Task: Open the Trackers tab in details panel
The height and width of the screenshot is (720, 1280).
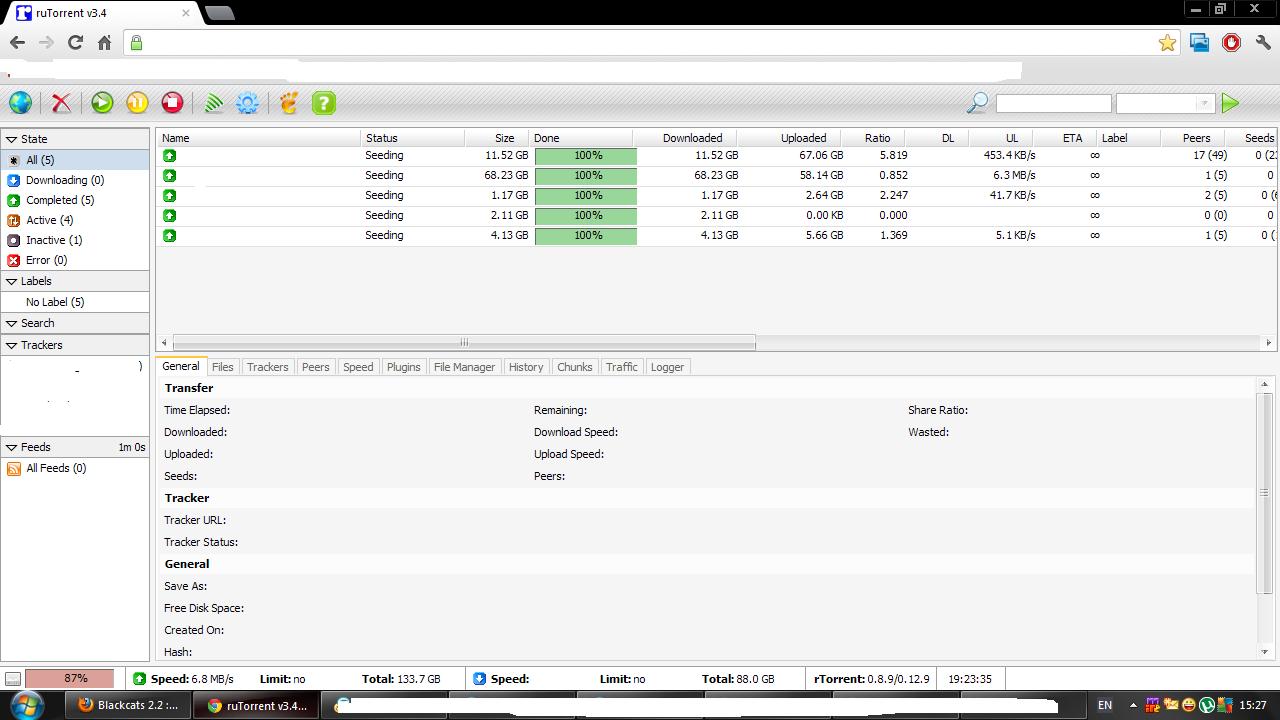Action: (x=267, y=367)
